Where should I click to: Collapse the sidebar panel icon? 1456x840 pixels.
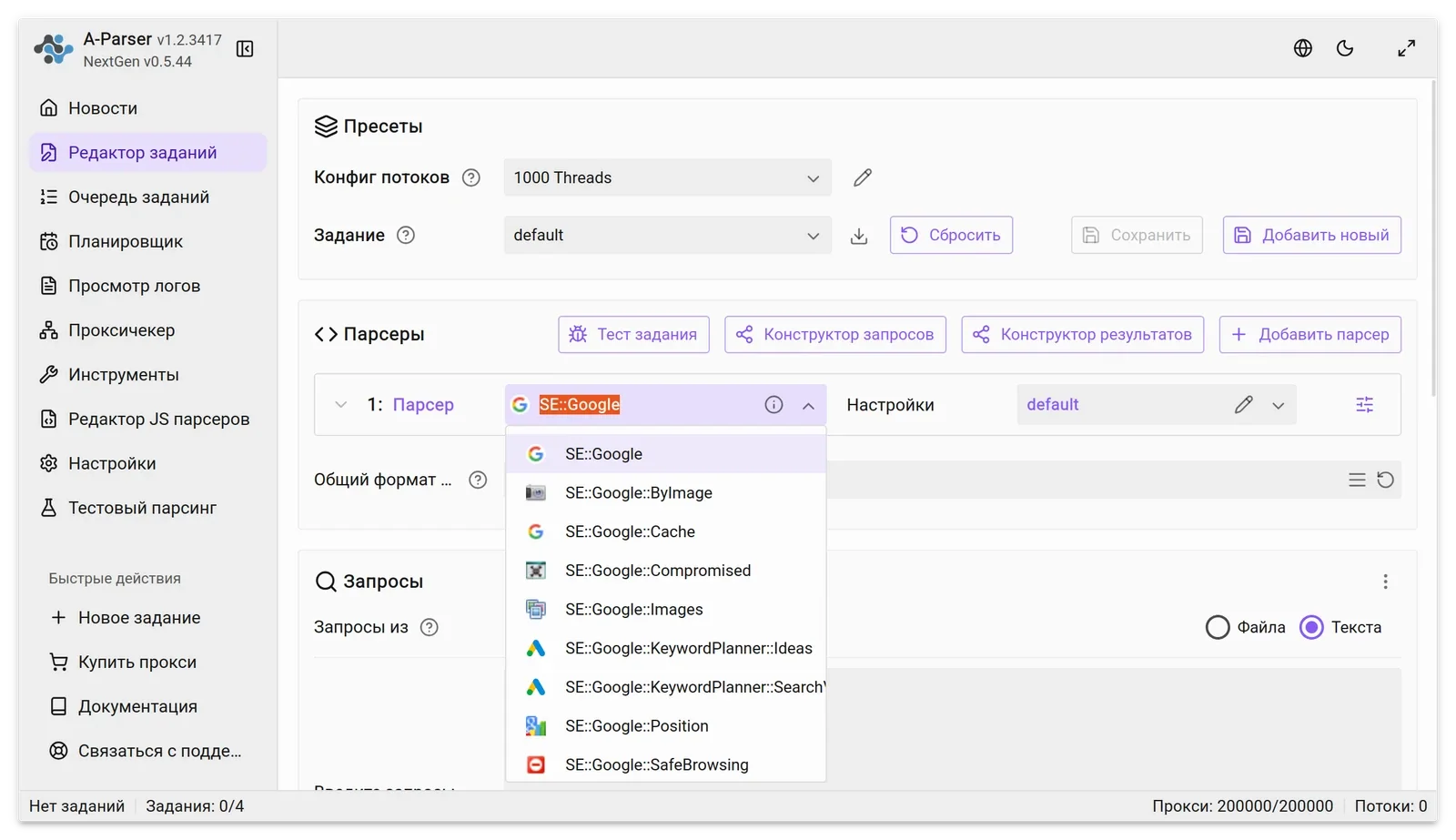245,49
